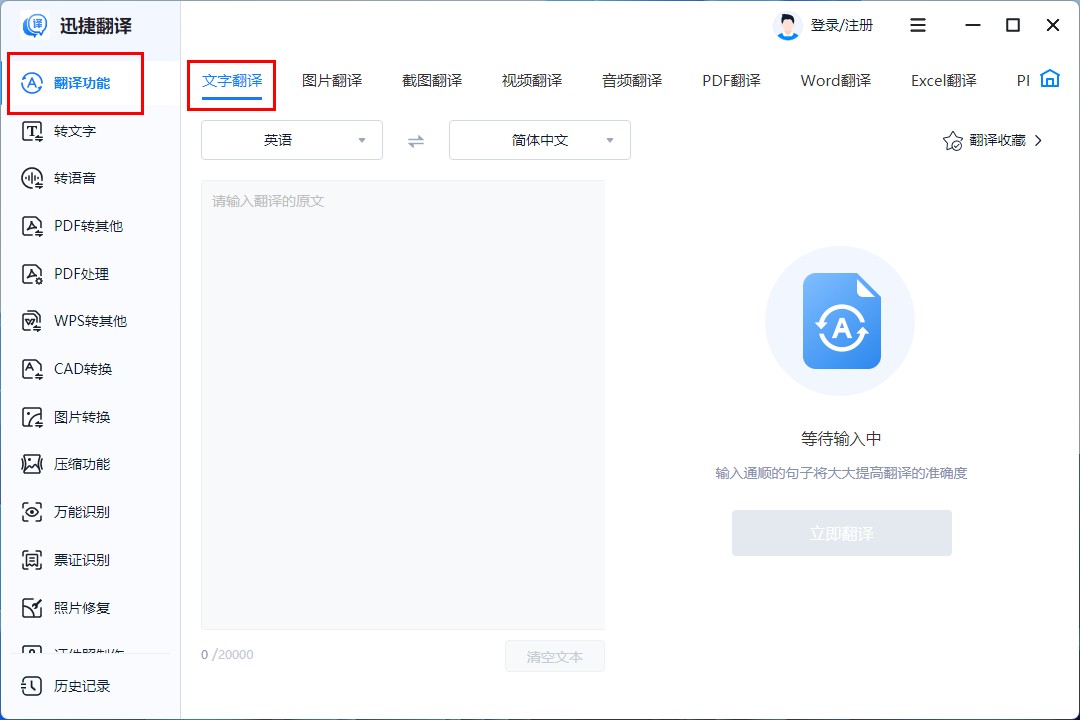Open the 万能识别 eye icon
The width and height of the screenshot is (1080, 720).
[x=33, y=512]
